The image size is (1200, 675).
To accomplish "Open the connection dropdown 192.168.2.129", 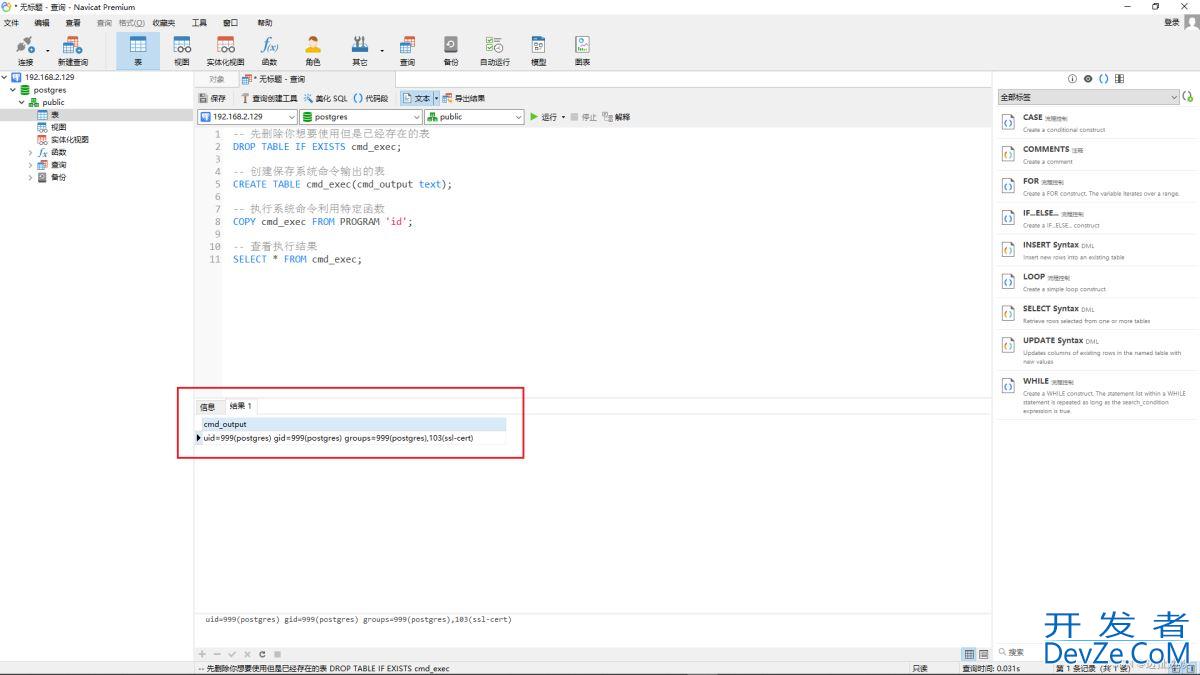I will [247, 117].
